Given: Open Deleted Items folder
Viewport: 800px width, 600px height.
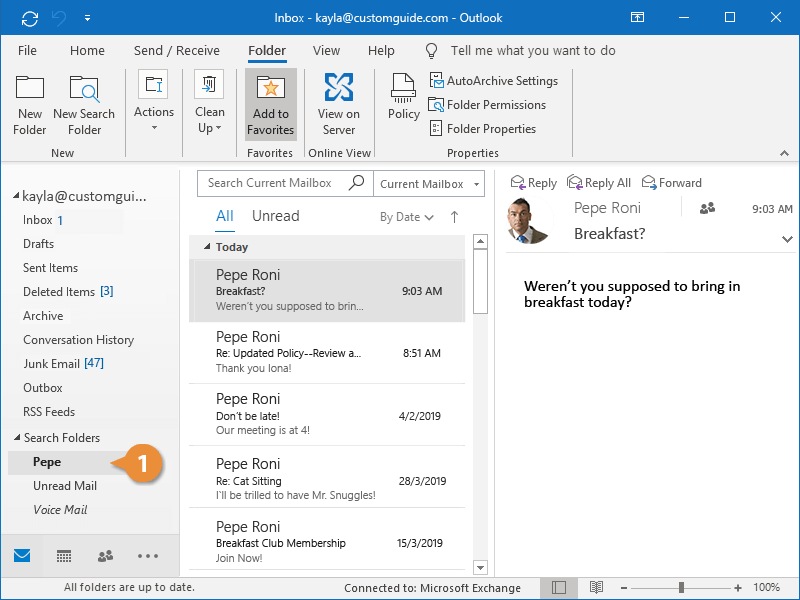Looking at the screenshot, I should tap(68, 292).
